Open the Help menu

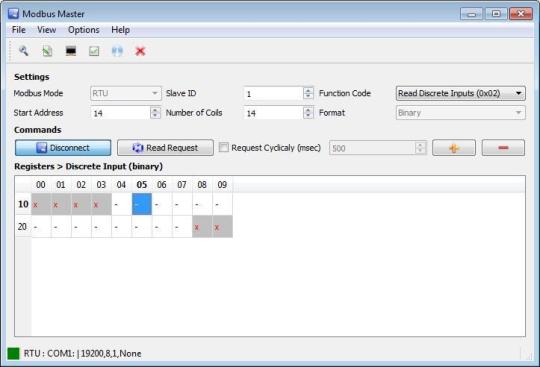point(121,30)
